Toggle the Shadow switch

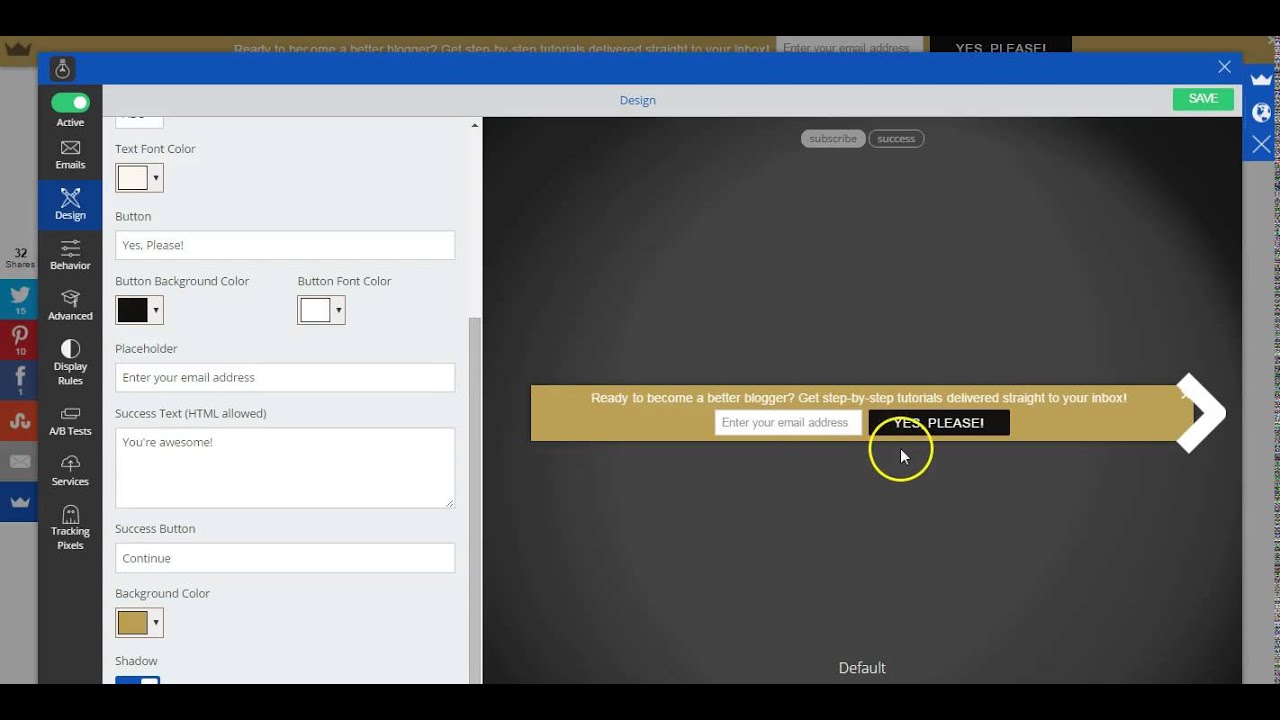[x=138, y=681]
